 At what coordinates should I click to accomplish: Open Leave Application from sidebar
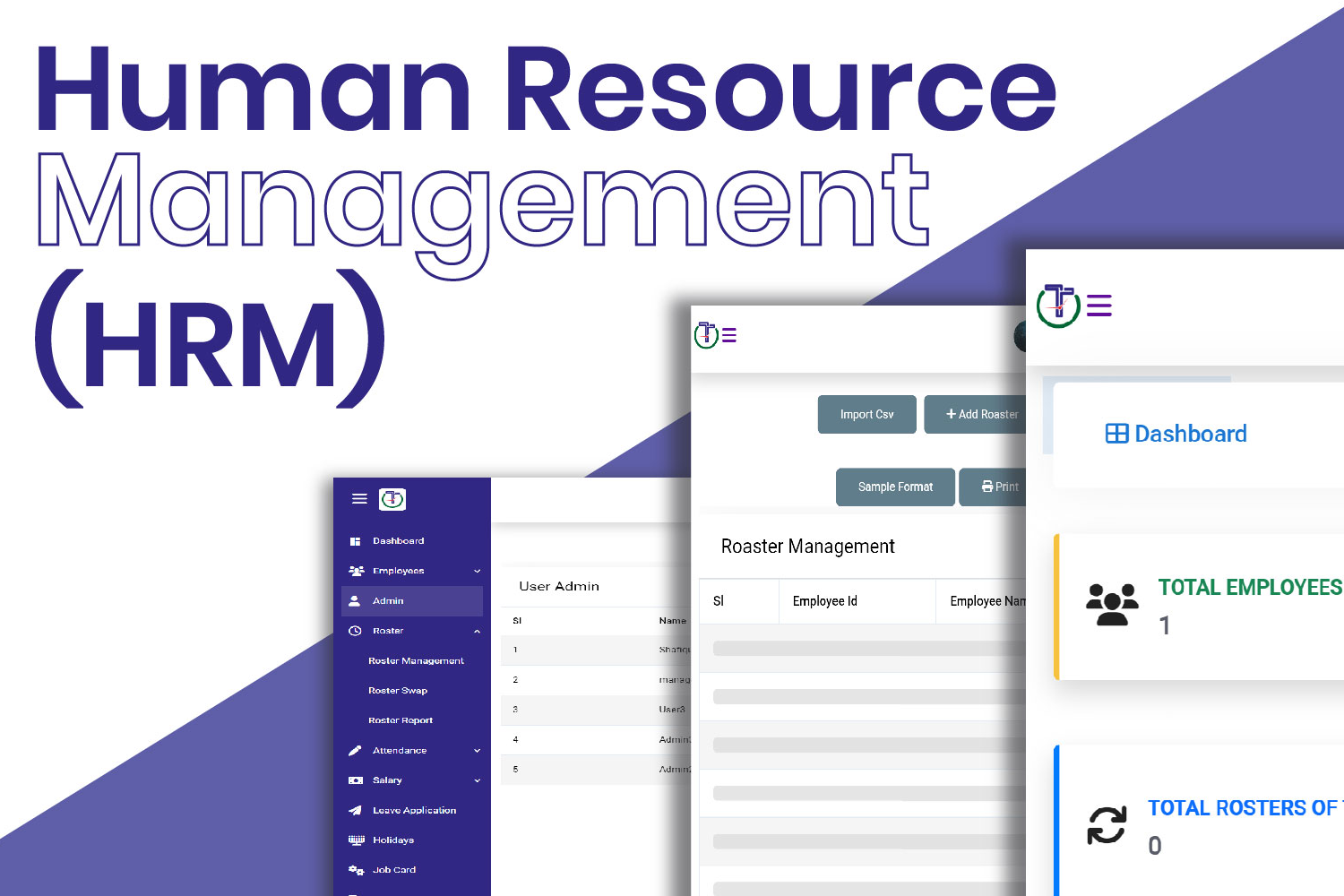click(x=414, y=810)
